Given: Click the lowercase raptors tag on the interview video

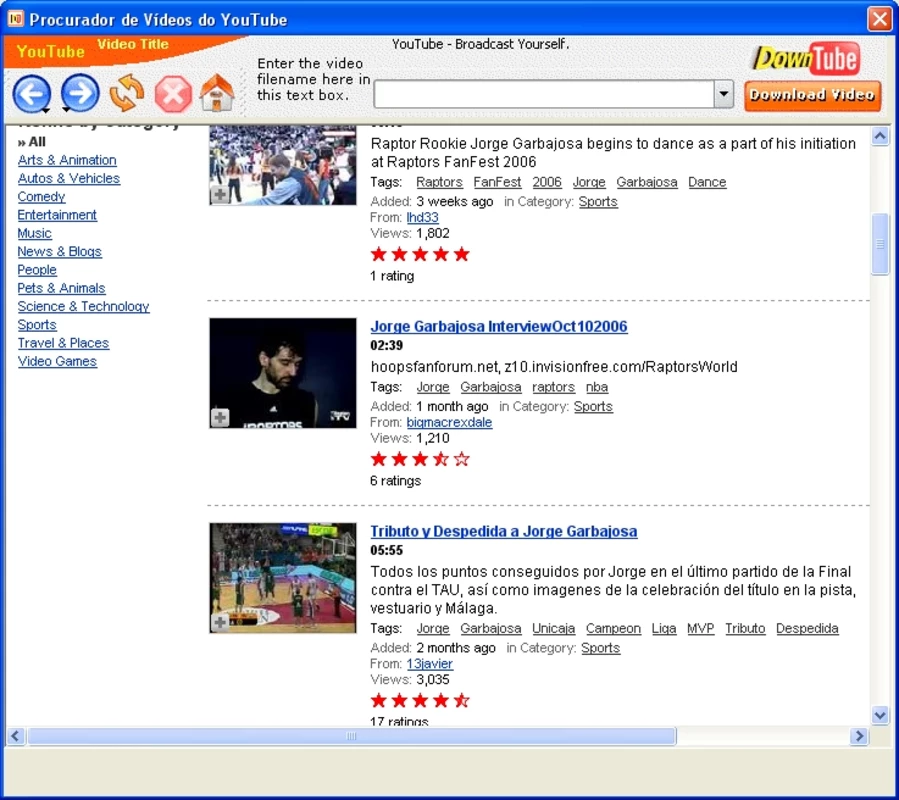Looking at the screenshot, I should pos(553,387).
